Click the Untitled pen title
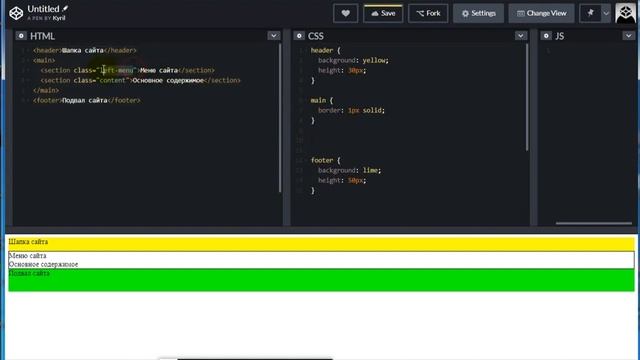 tap(43, 9)
